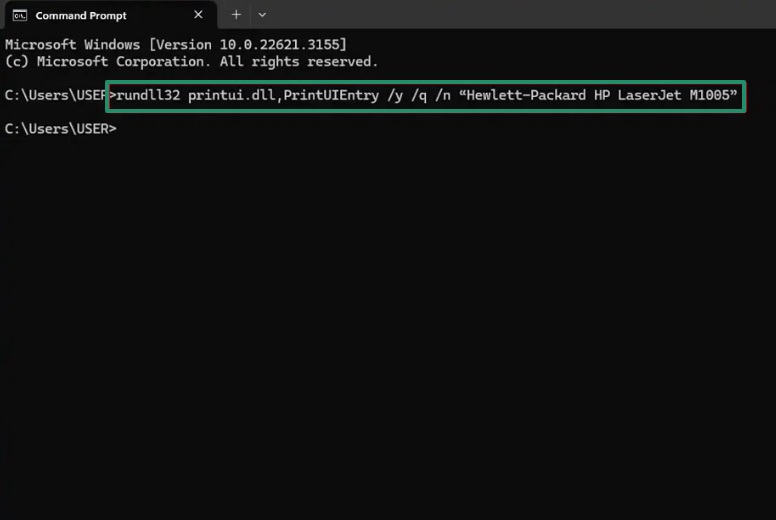Close the Command Prompt tab

point(198,15)
